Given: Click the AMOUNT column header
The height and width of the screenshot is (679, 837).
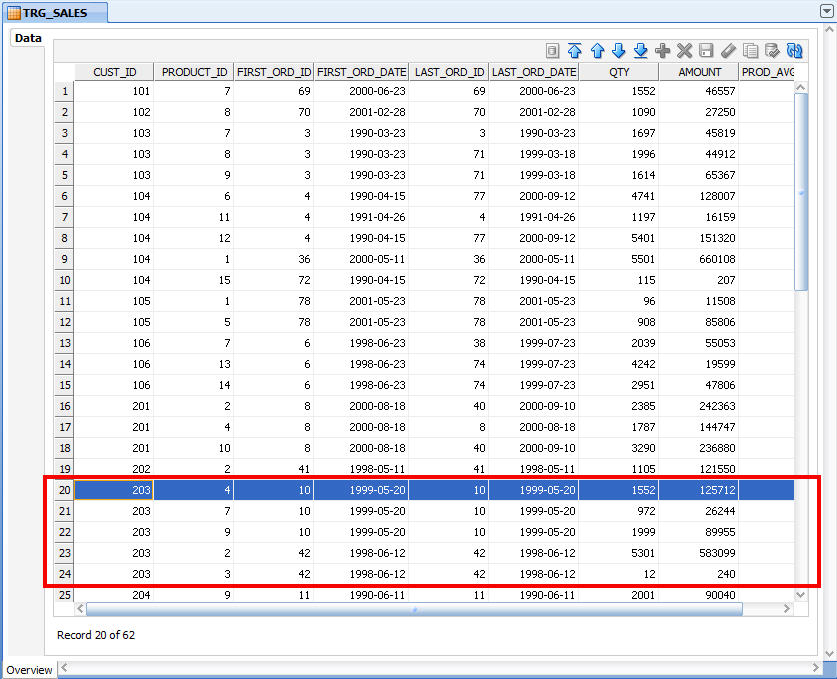Looking at the screenshot, I should click(x=699, y=72).
